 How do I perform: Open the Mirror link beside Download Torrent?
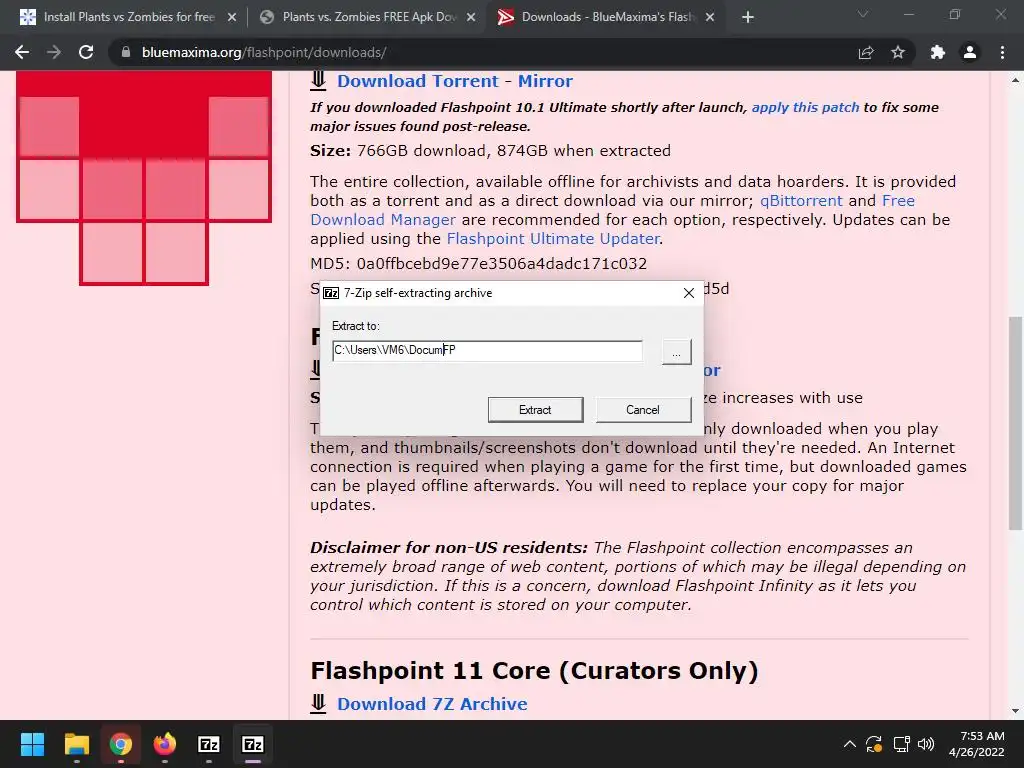(x=545, y=81)
